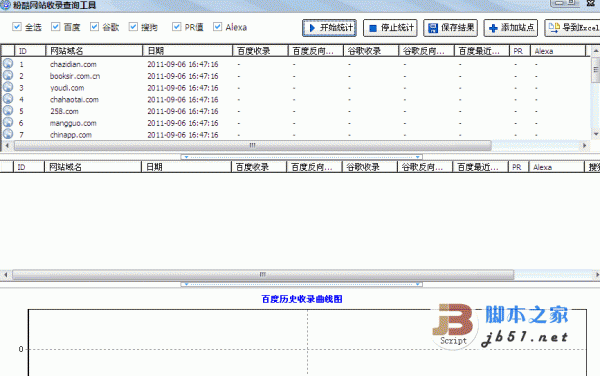600x376 pixels.
Task: Select the chazidian.com domain cell
Action: [73, 64]
